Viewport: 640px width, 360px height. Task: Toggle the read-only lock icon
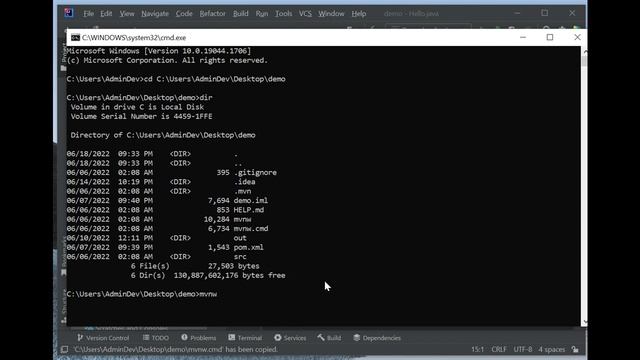pos(575,349)
